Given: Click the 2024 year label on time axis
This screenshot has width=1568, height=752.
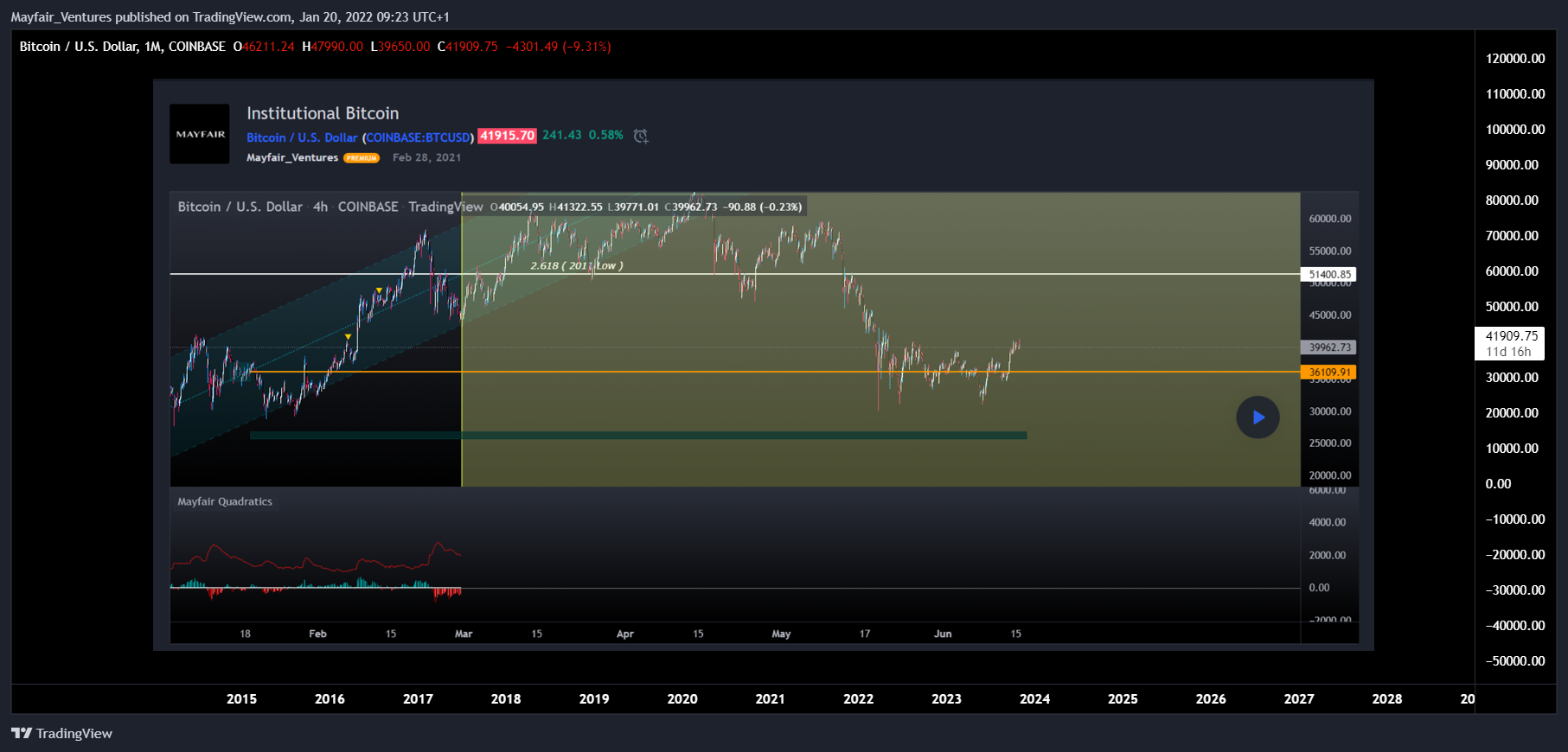Looking at the screenshot, I should point(1034,698).
